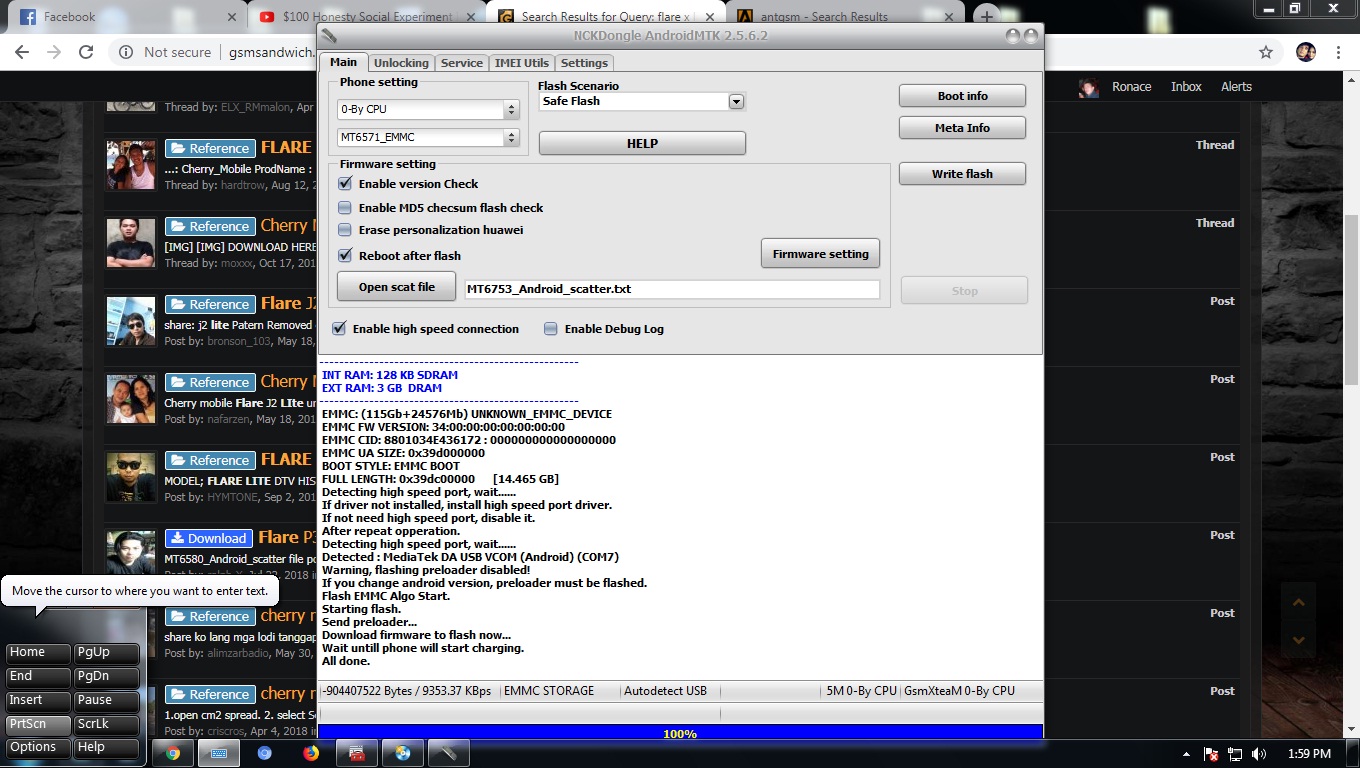Screen dimensions: 1360x768
Task: Click the Download tag on Flare P3 result
Action: [x=208, y=538]
